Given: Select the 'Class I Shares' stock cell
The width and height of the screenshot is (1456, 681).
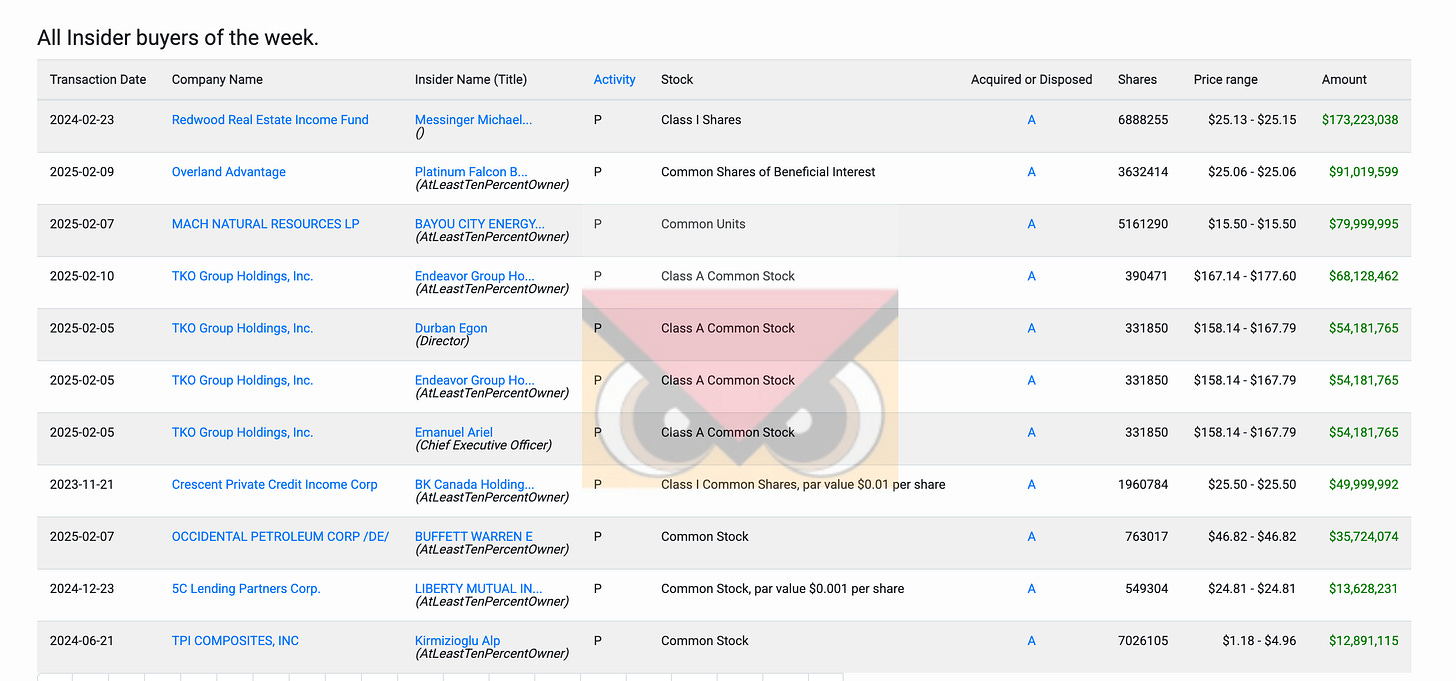Looking at the screenshot, I should pos(701,119).
